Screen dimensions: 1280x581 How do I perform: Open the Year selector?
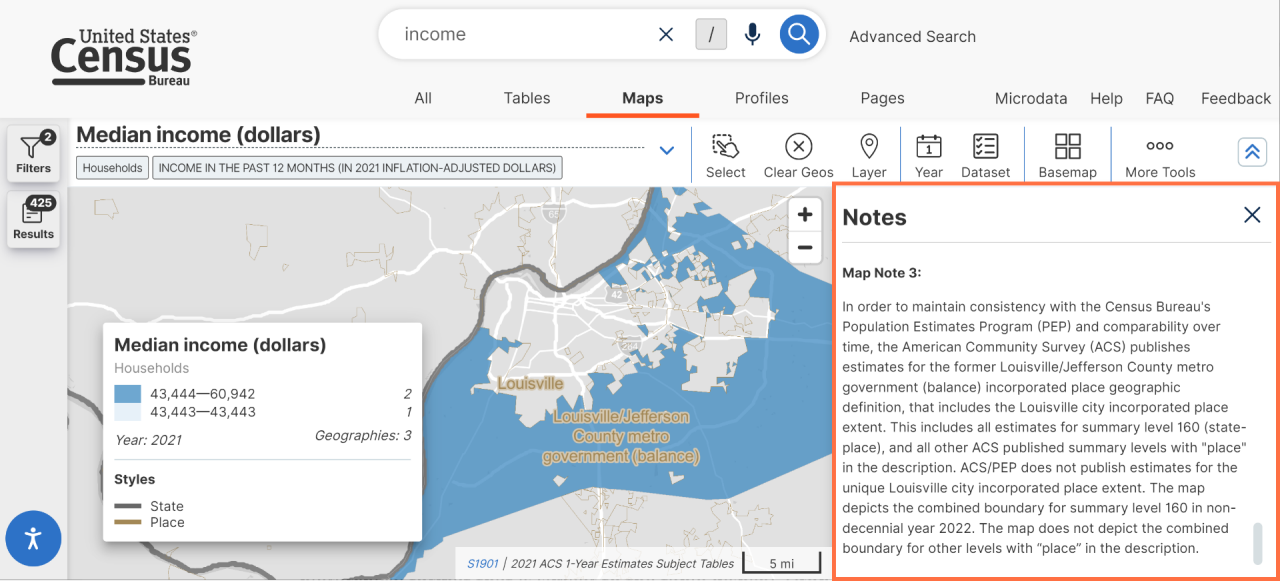[929, 156]
